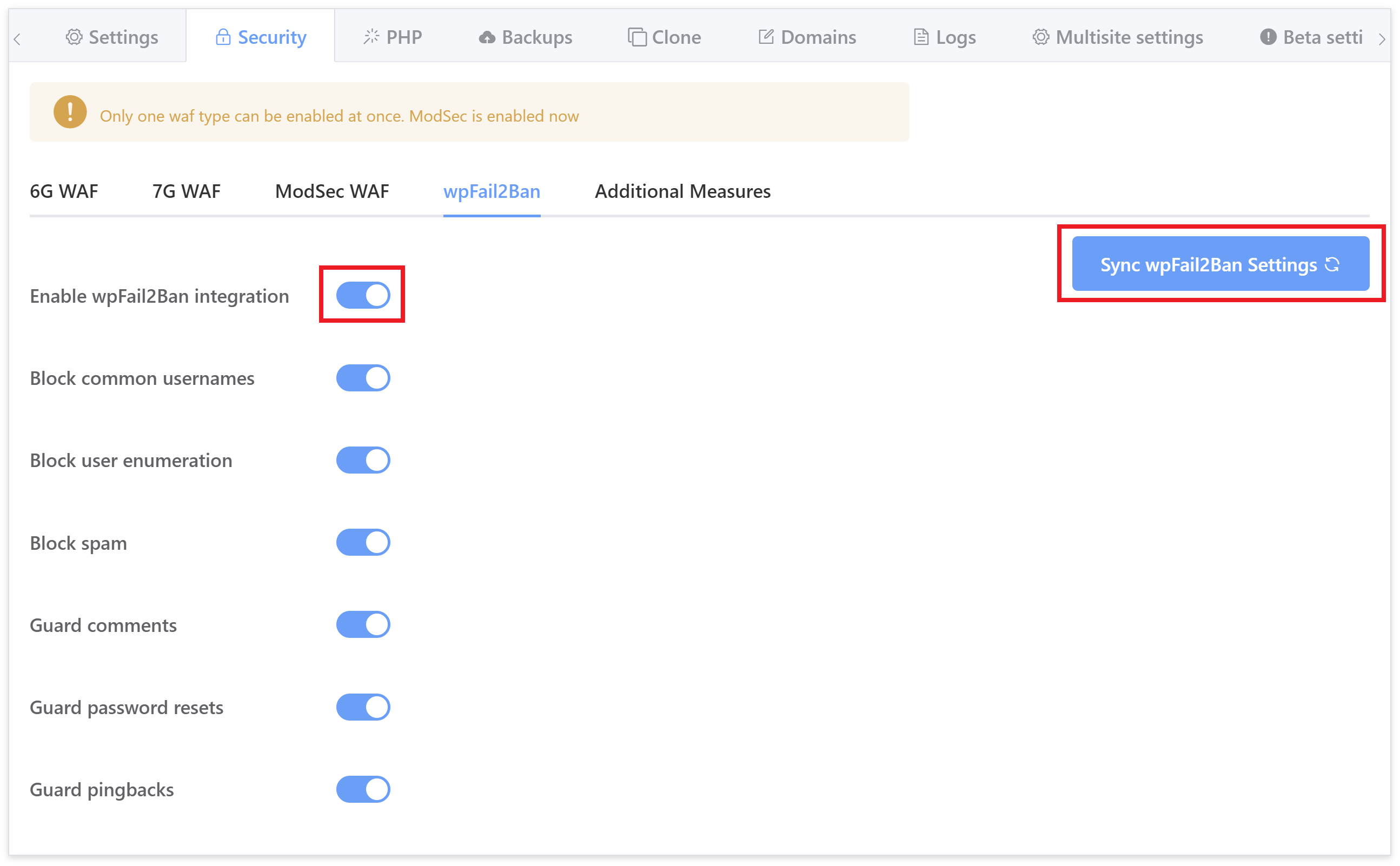
Task: Disable Block user enumeration switch
Action: (x=363, y=460)
